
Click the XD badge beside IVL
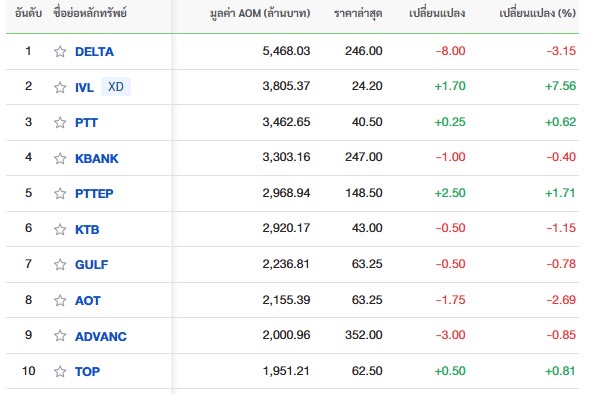tap(116, 87)
